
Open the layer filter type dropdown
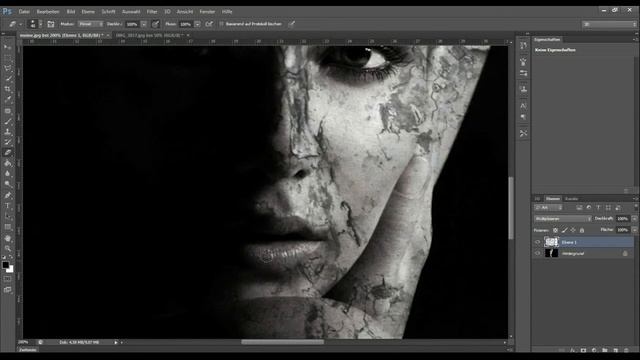click(x=548, y=208)
